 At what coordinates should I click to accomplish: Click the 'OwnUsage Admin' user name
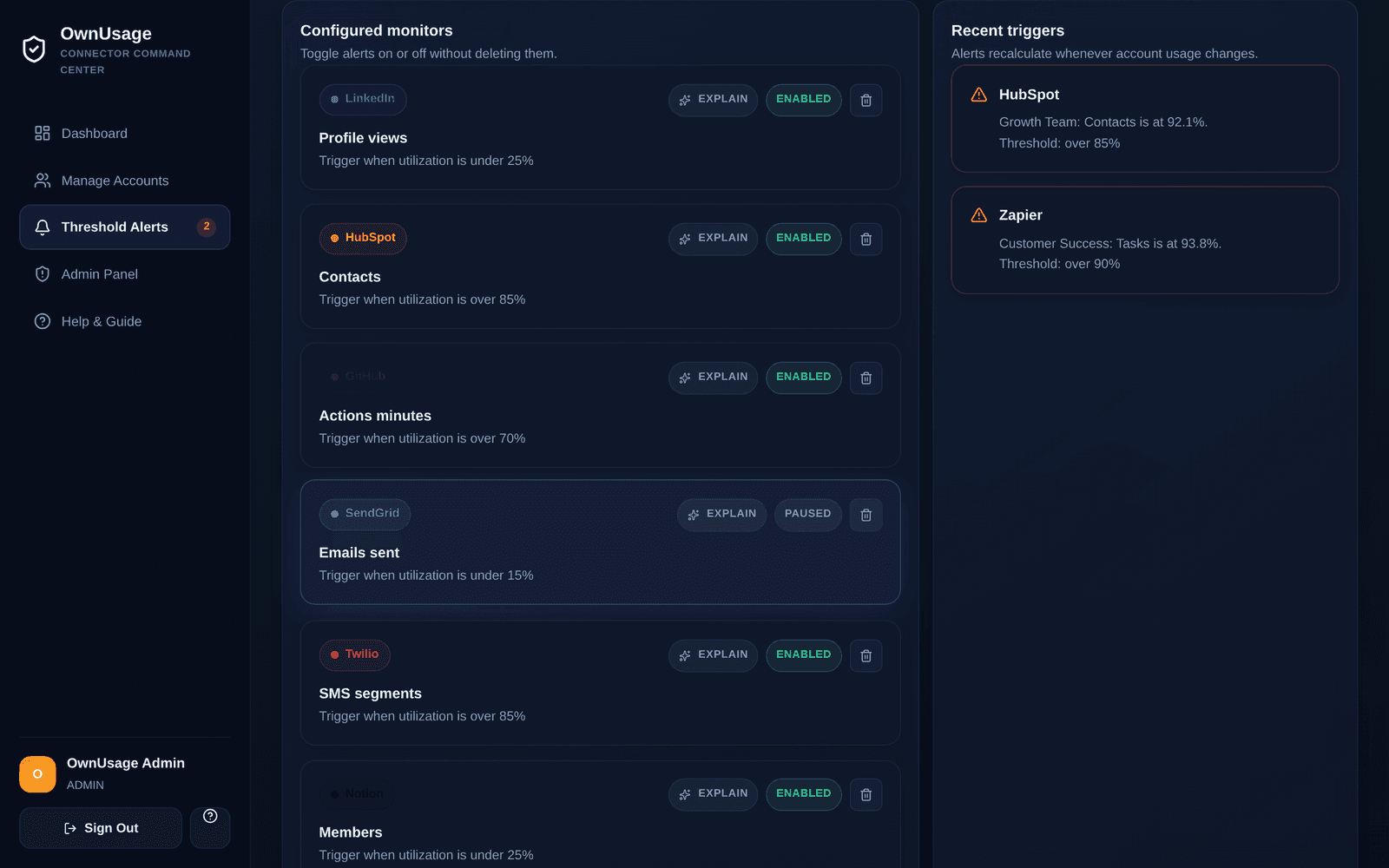pyautogui.click(x=126, y=763)
